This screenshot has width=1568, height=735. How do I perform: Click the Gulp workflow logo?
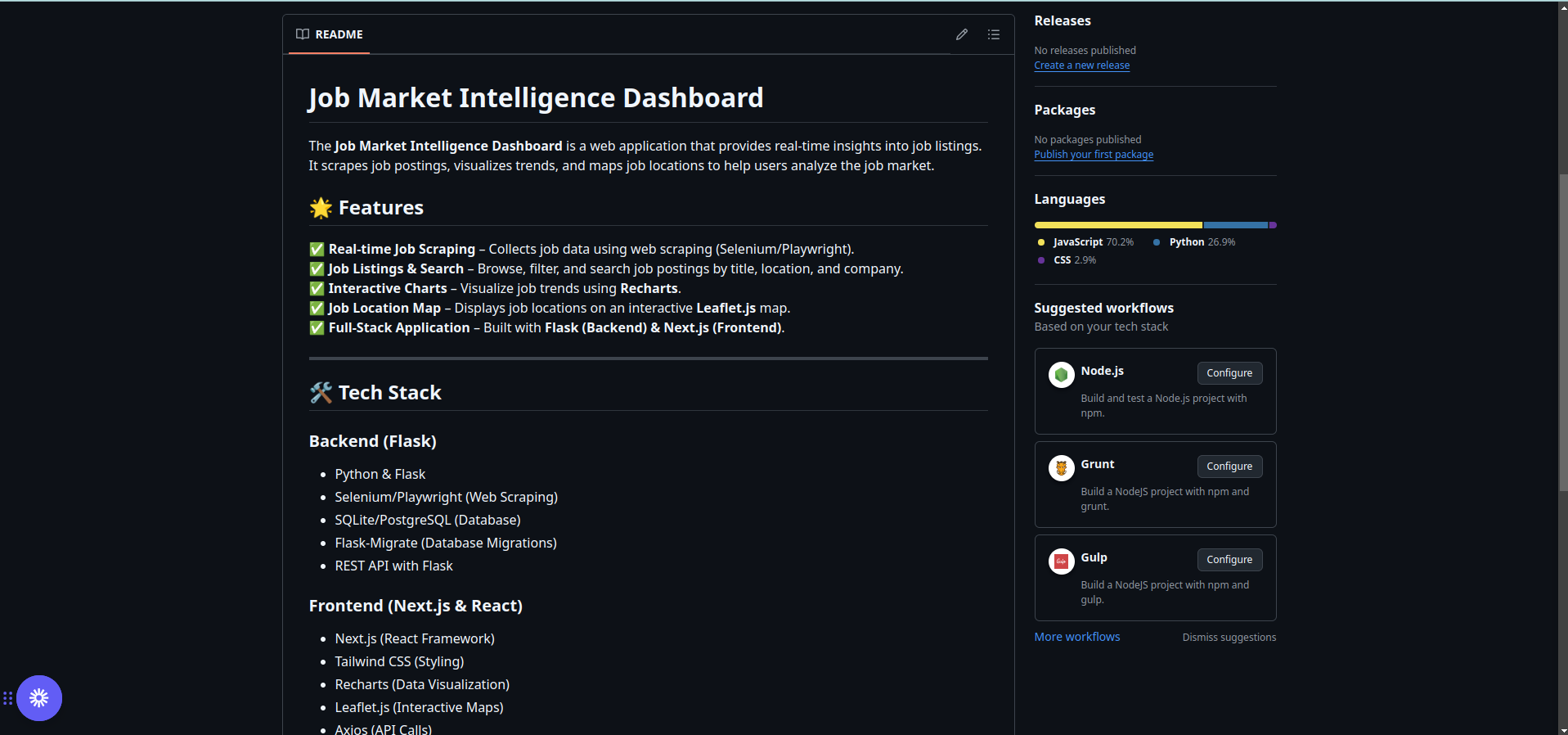point(1062,561)
